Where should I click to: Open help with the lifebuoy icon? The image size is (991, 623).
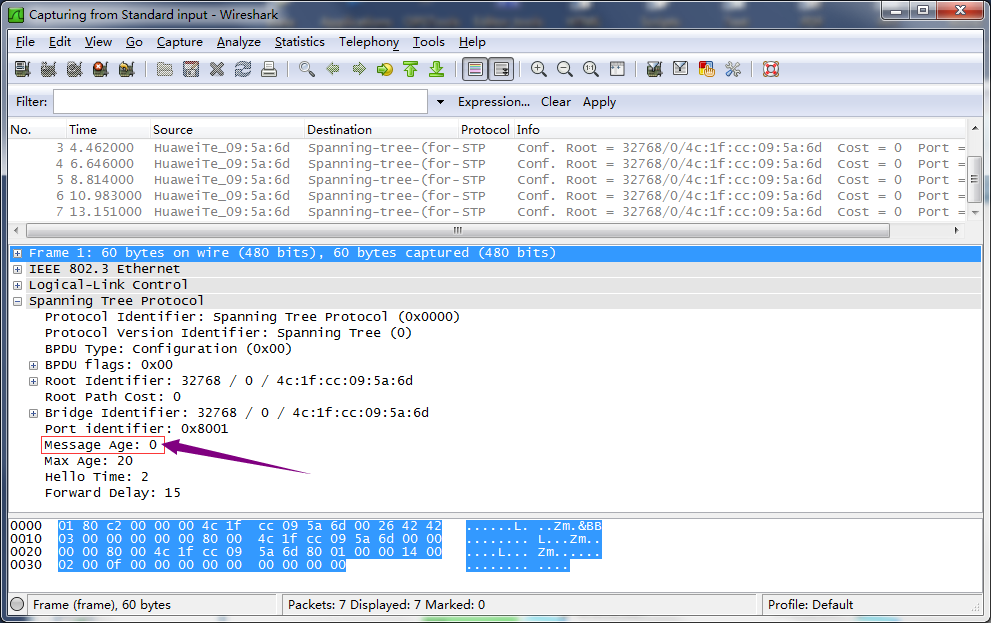click(x=770, y=69)
